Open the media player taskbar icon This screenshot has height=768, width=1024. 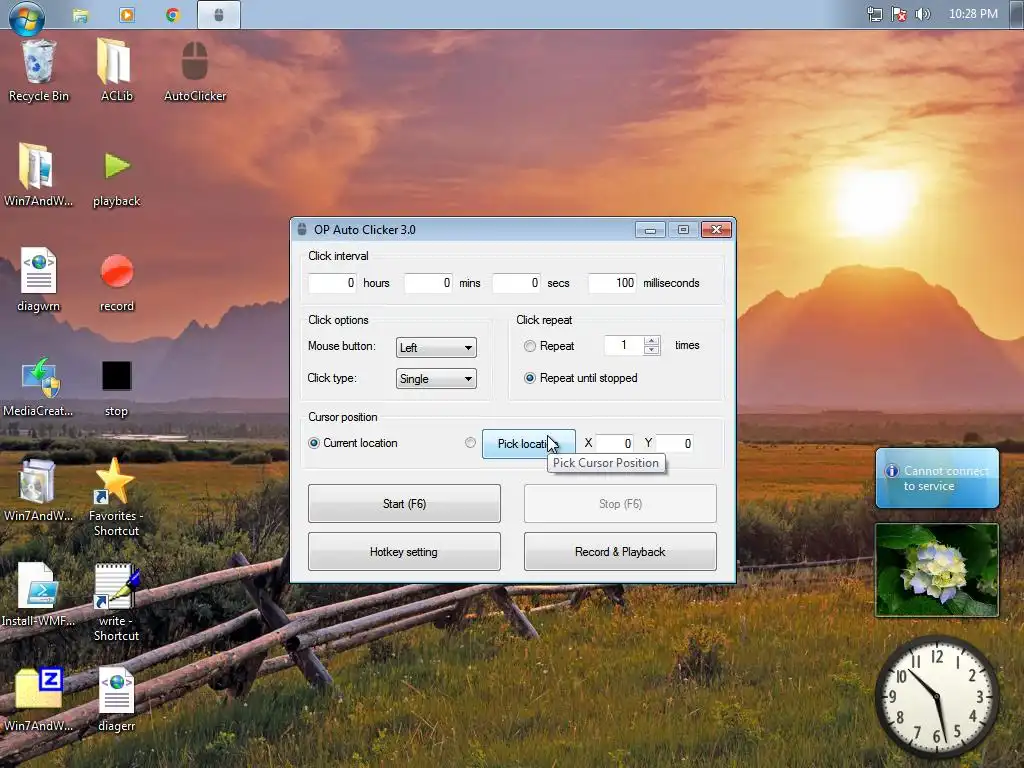click(x=127, y=15)
